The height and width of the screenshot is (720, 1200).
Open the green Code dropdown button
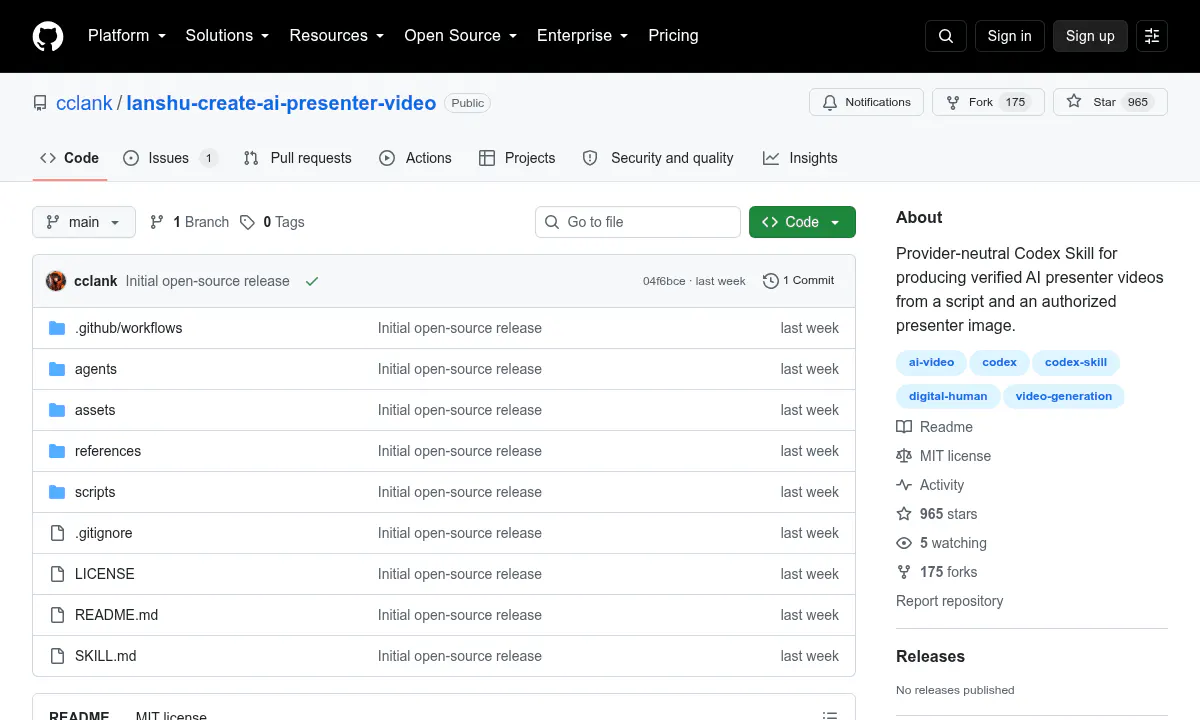tap(802, 222)
